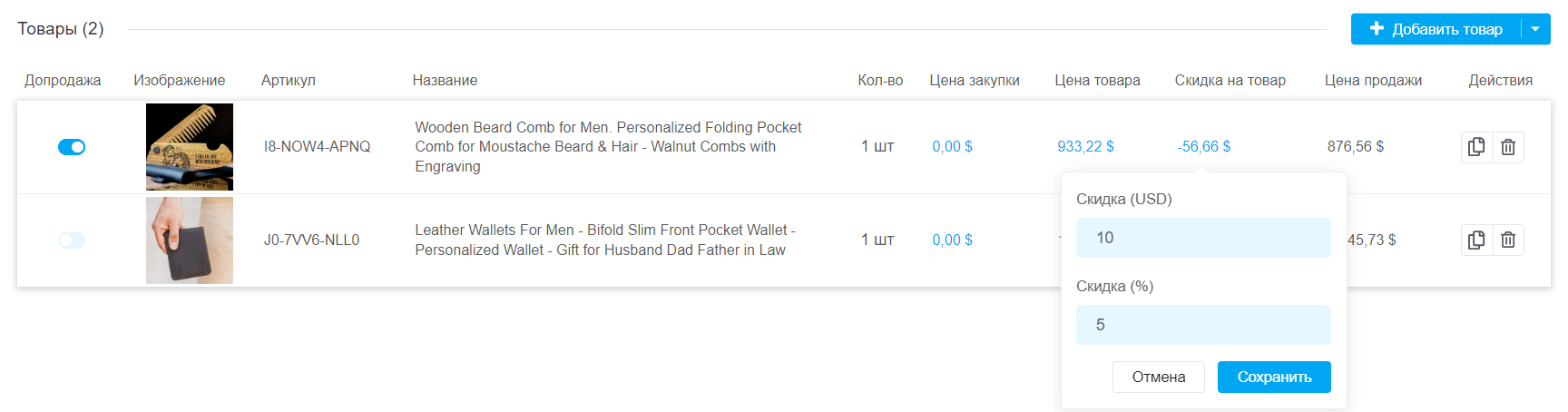
Task: Disable Допродажа toggle for Wooden Beard Comb
Action: coord(72,147)
